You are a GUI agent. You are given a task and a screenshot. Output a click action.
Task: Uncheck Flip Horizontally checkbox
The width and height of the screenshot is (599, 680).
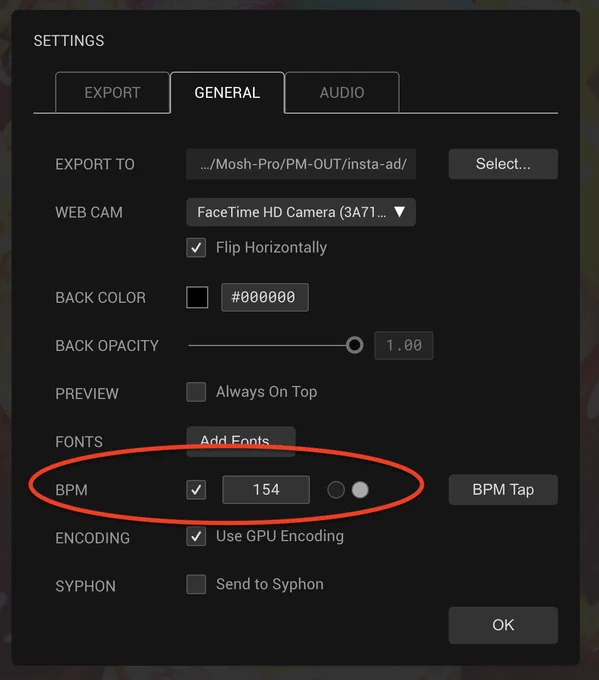coord(196,248)
